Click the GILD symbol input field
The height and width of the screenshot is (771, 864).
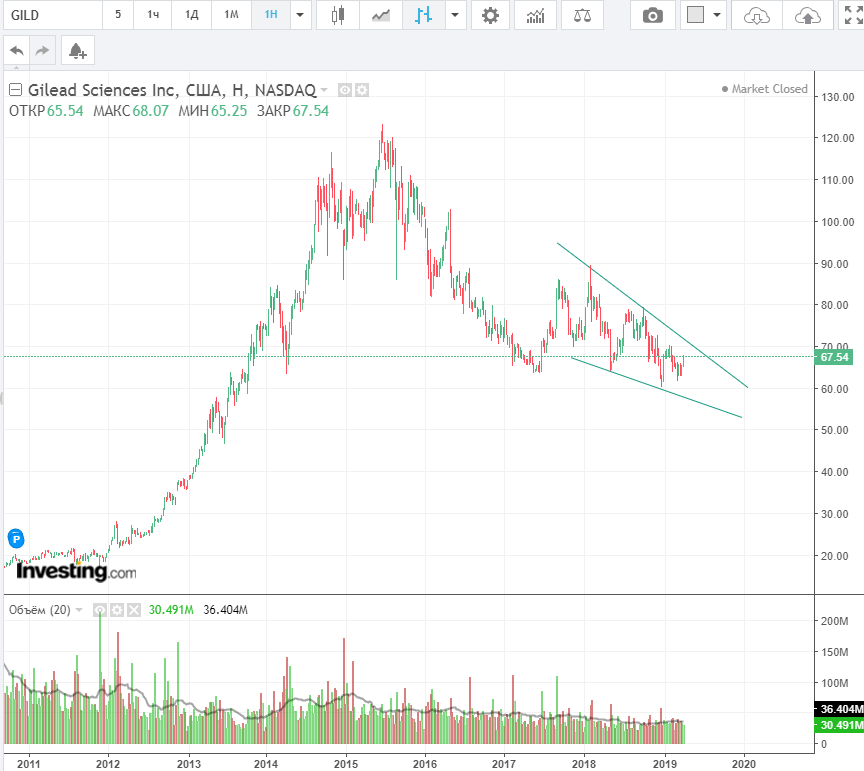(50, 15)
